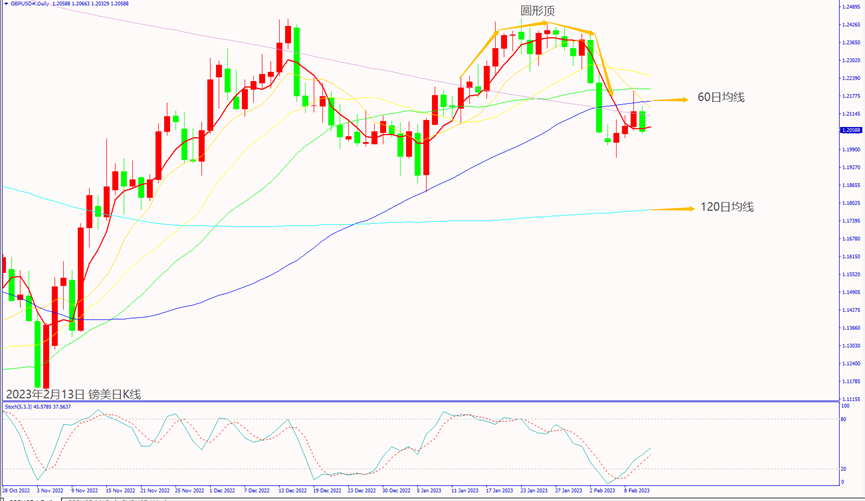Screen dimensions: 865x501
Task: Click the GBPUSD,Daily symbol title
Action: tap(38, 5)
